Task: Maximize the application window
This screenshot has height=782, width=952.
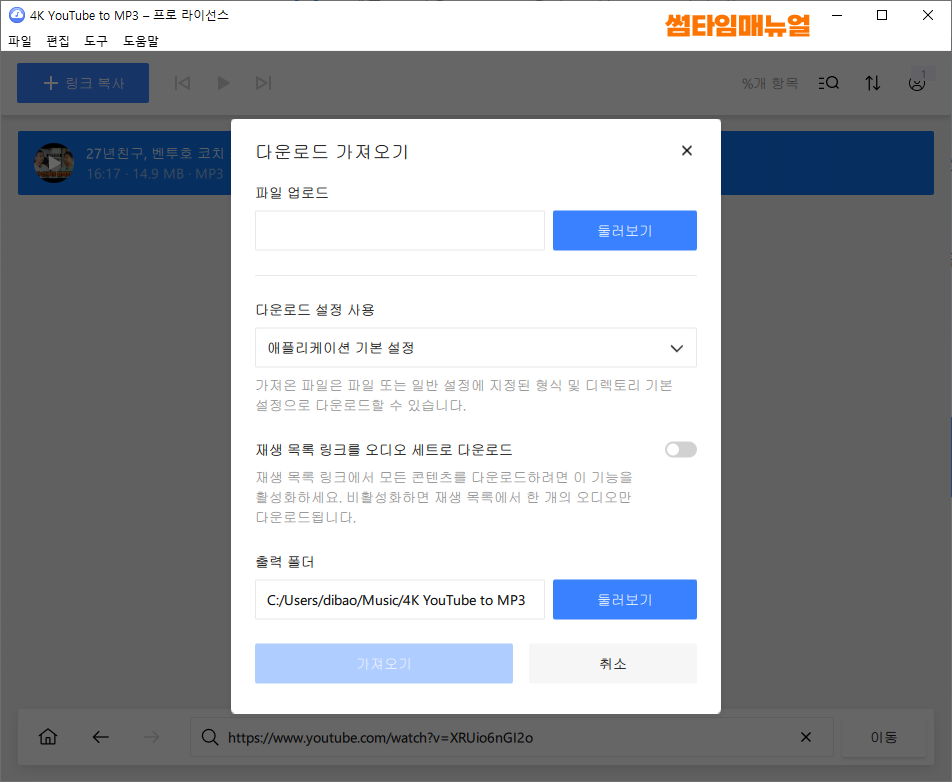Action: click(882, 15)
